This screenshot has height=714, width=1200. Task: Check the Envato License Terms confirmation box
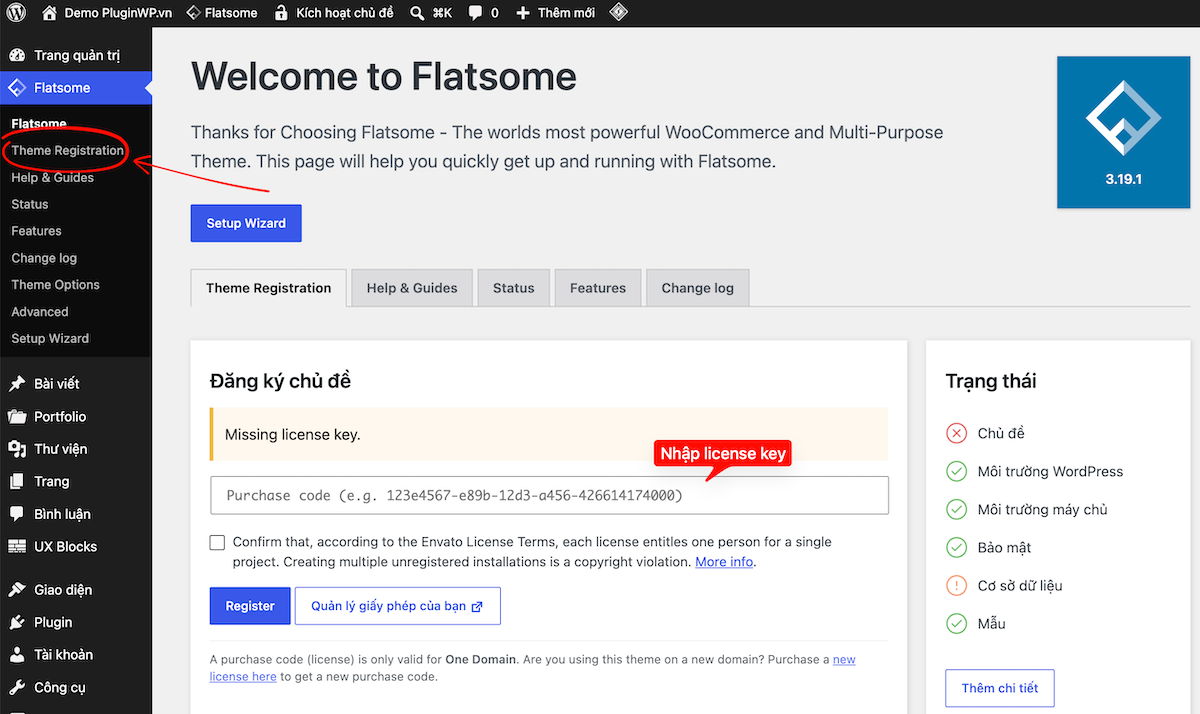tap(217, 542)
